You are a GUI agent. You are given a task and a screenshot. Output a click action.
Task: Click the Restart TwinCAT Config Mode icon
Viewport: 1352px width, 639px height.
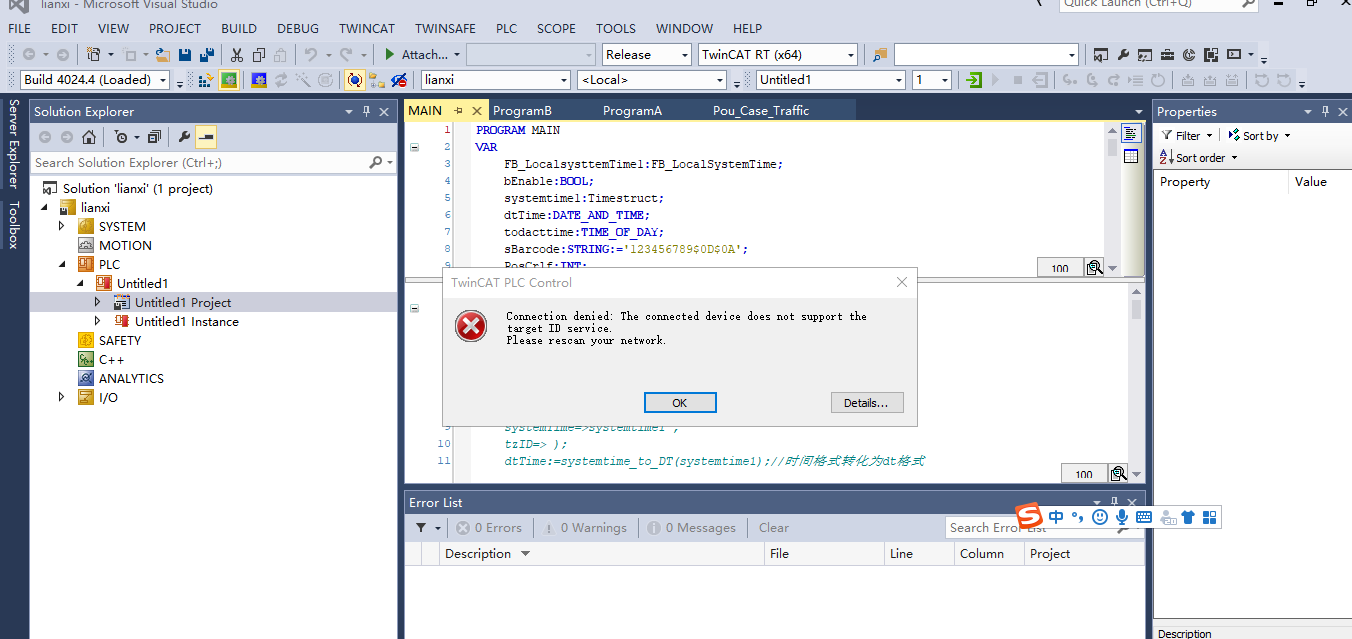(x=259, y=80)
